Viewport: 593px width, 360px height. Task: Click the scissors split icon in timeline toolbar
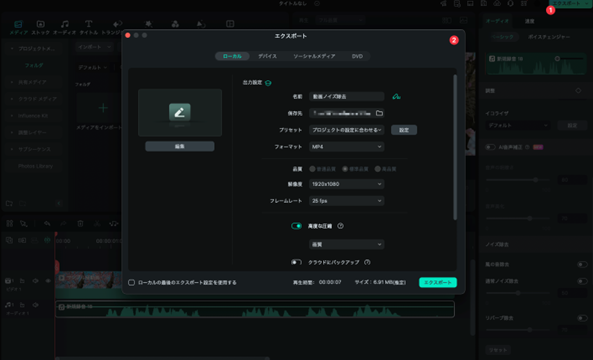pyautogui.click(x=97, y=223)
